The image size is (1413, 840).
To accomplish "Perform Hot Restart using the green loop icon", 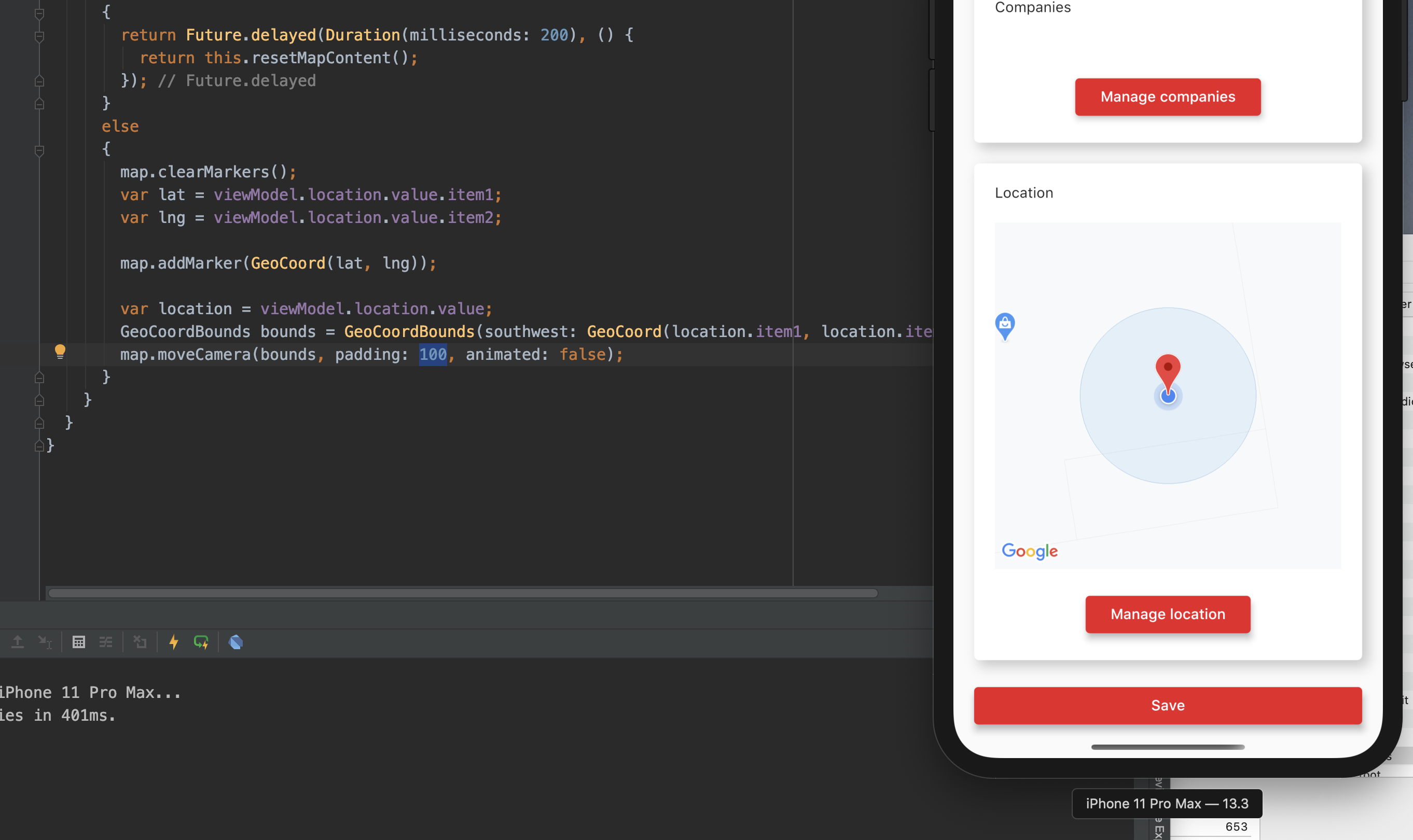I will coord(202,642).
